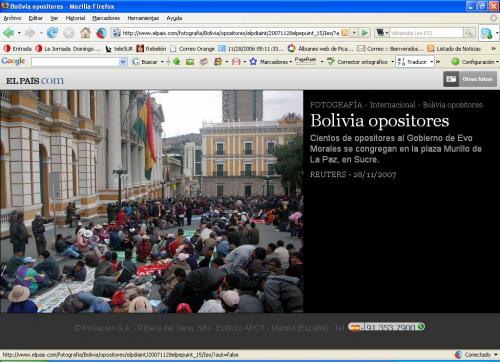
Task: Open the Traducir dropdown
Action: pos(432,62)
